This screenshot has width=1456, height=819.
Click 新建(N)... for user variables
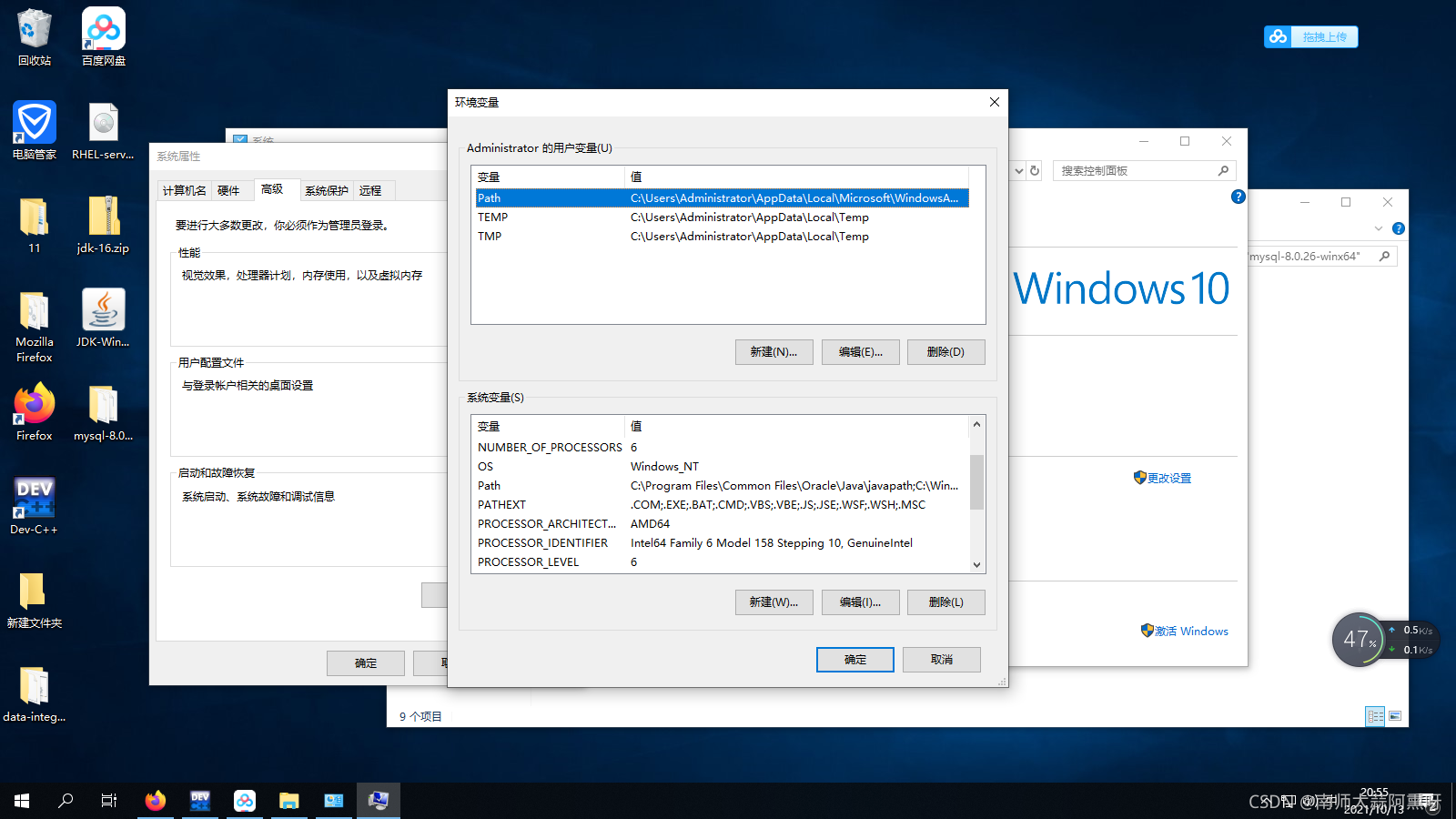point(773,352)
